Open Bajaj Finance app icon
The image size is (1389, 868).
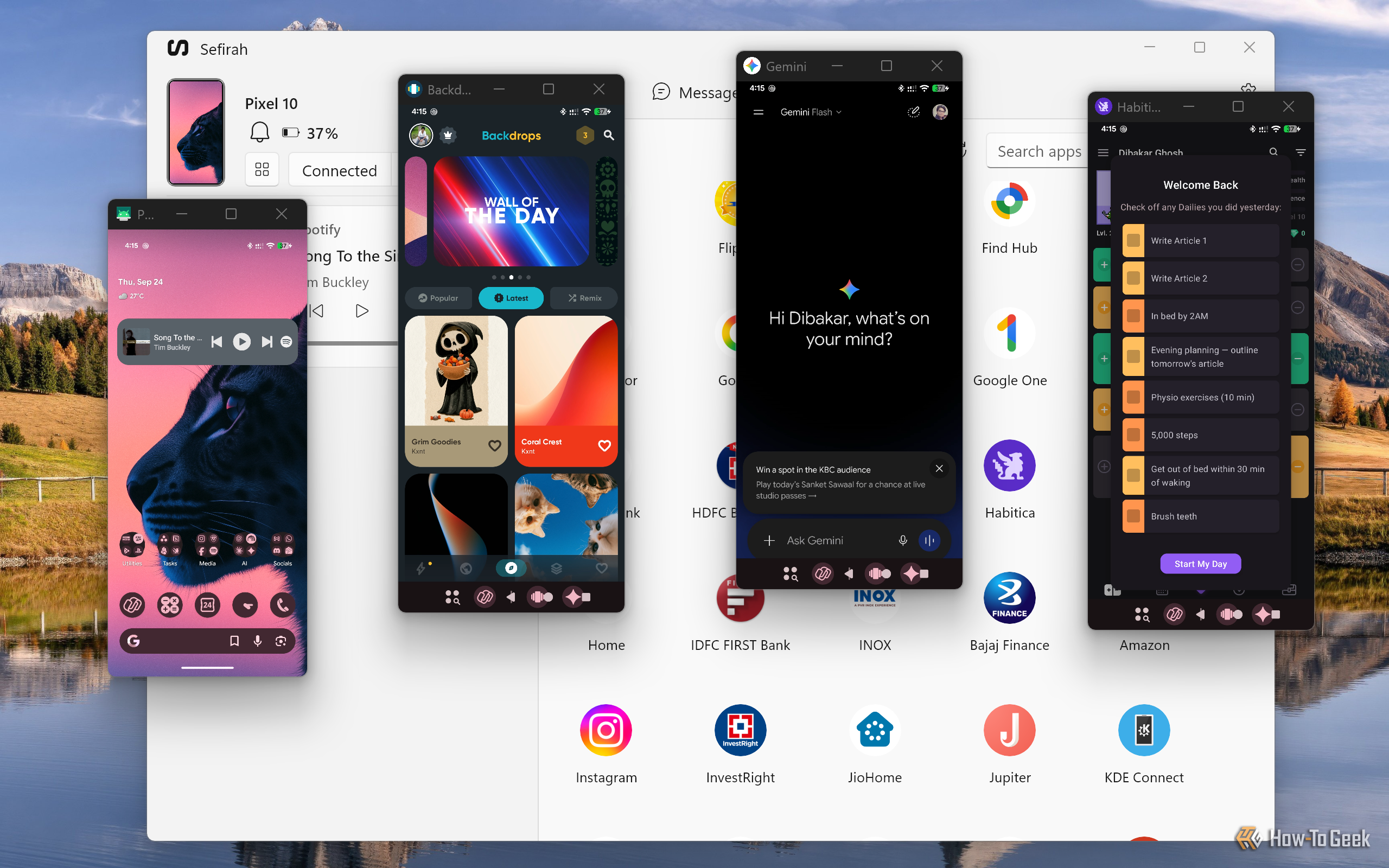point(1009,598)
